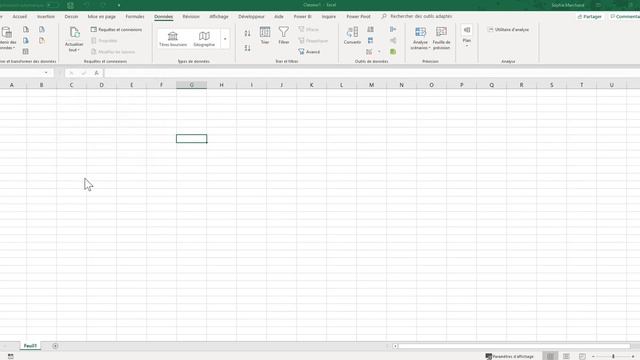Click the Utilitaire d'analyse button
This screenshot has width=640, height=360.
point(509,29)
